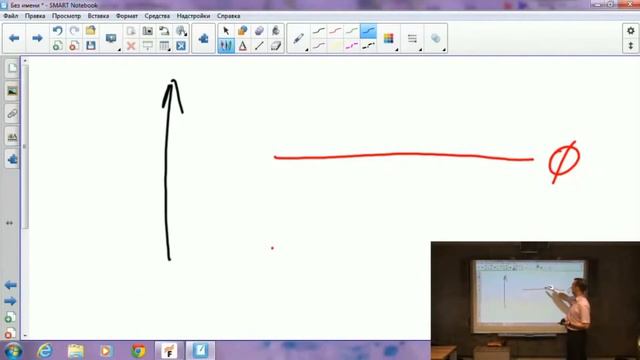Viewport: 640px width, 360px height.
Task: Open the Page Sorter sidebar tab
Action: coord(12,68)
